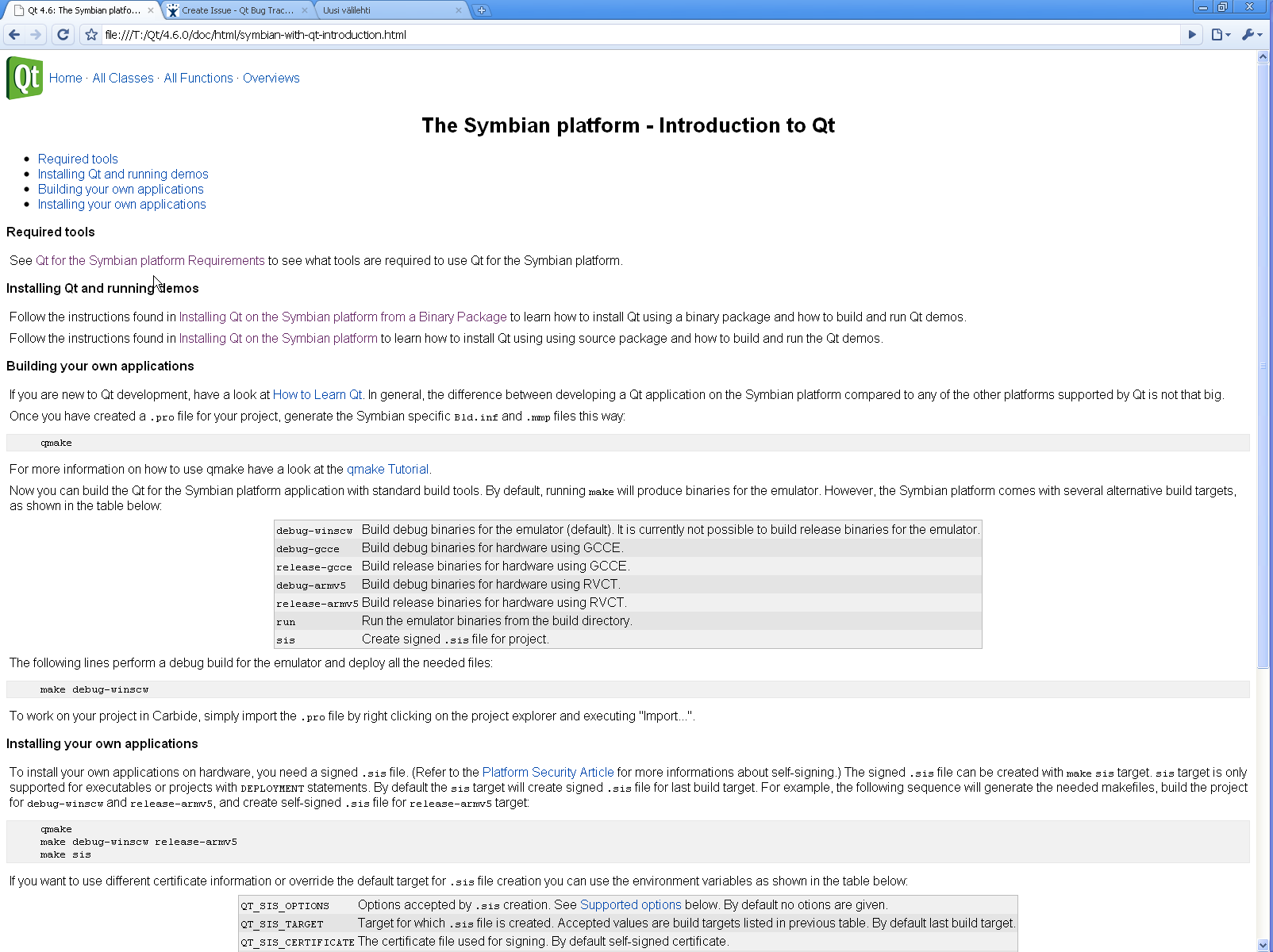
Task: Click the Go arrow beside the address bar
Action: tap(1191, 35)
